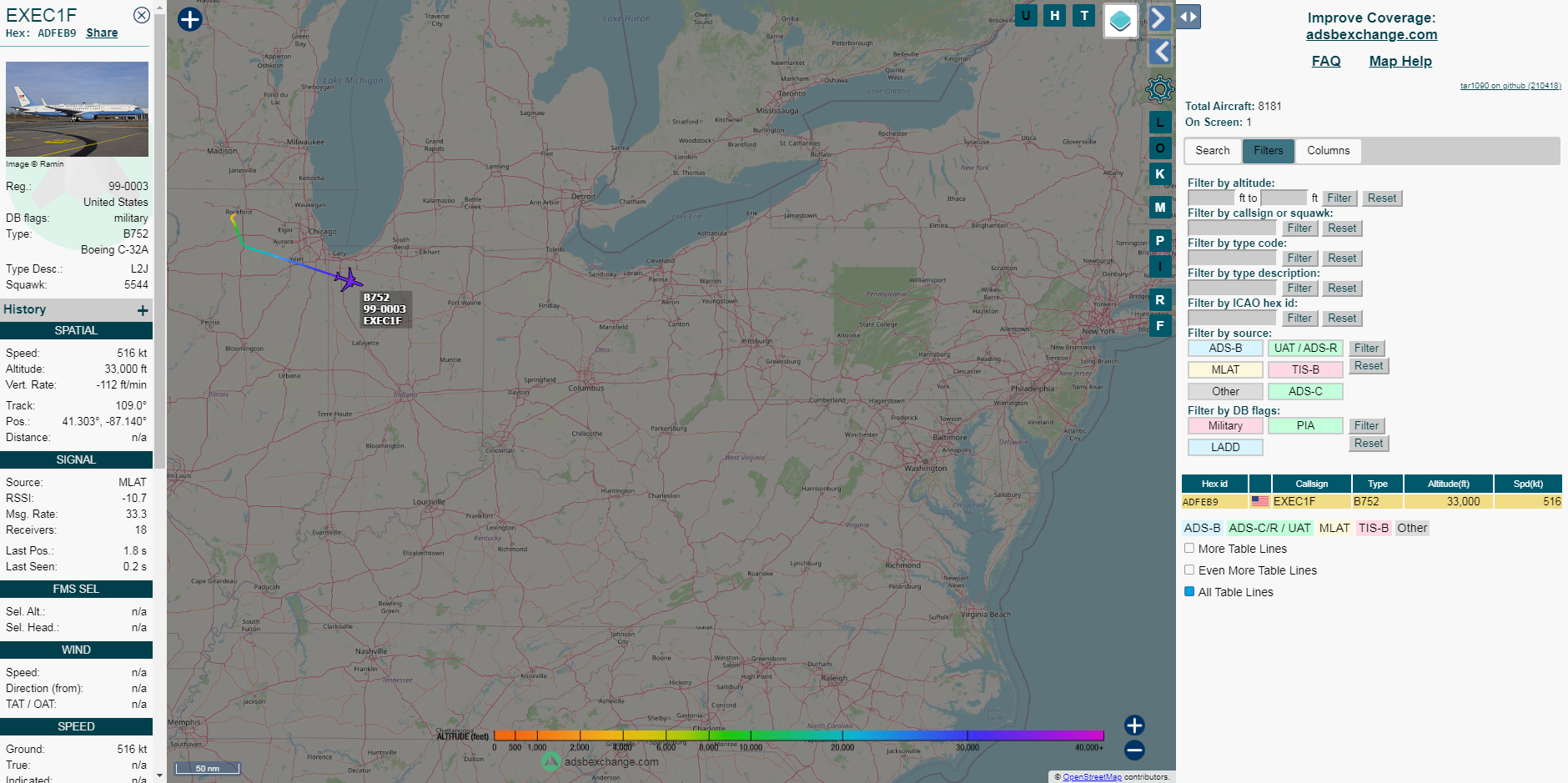Viewport: 1568px width, 783px height.
Task: Reset the altitude filter
Action: point(1382,198)
